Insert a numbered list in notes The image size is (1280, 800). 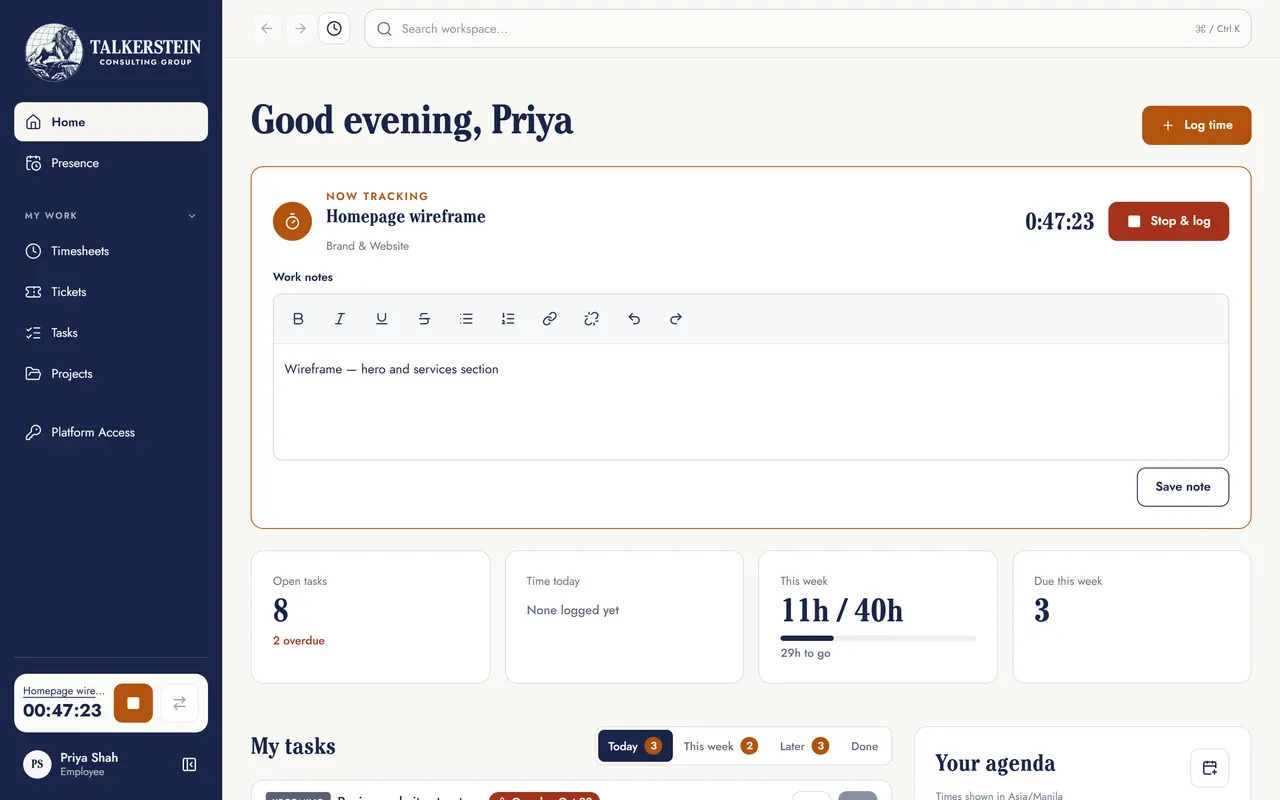(508, 319)
